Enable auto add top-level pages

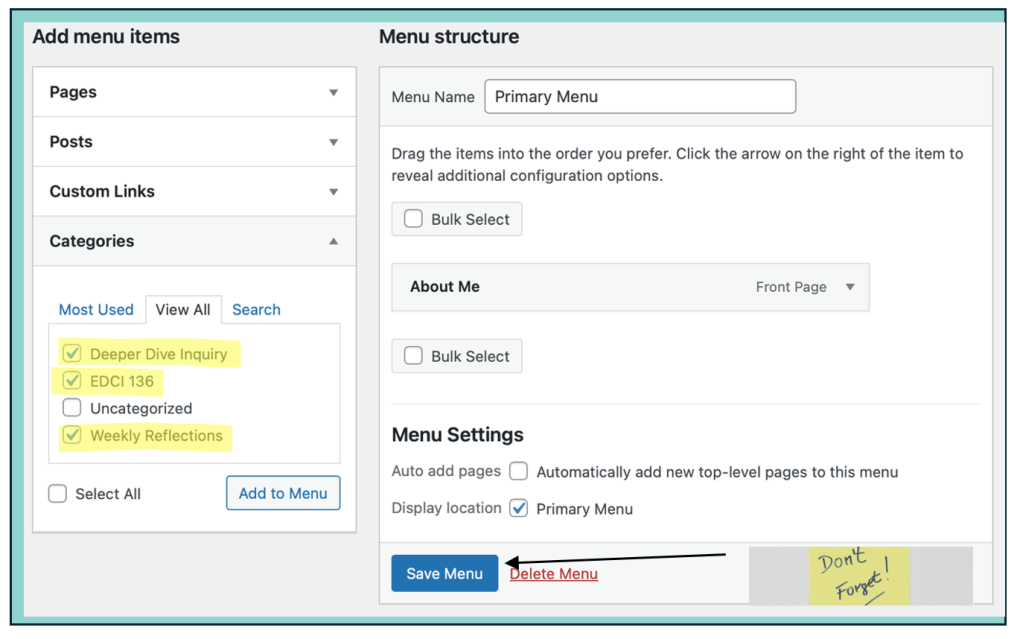tap(518, 472)
